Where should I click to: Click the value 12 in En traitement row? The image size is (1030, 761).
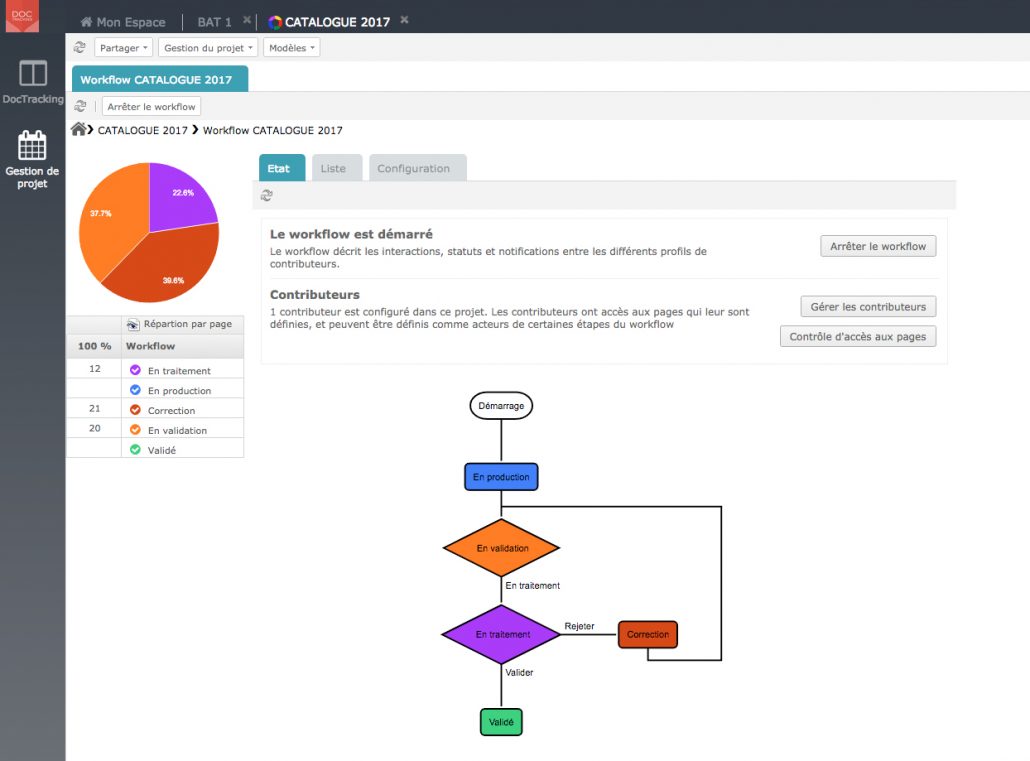95,368
